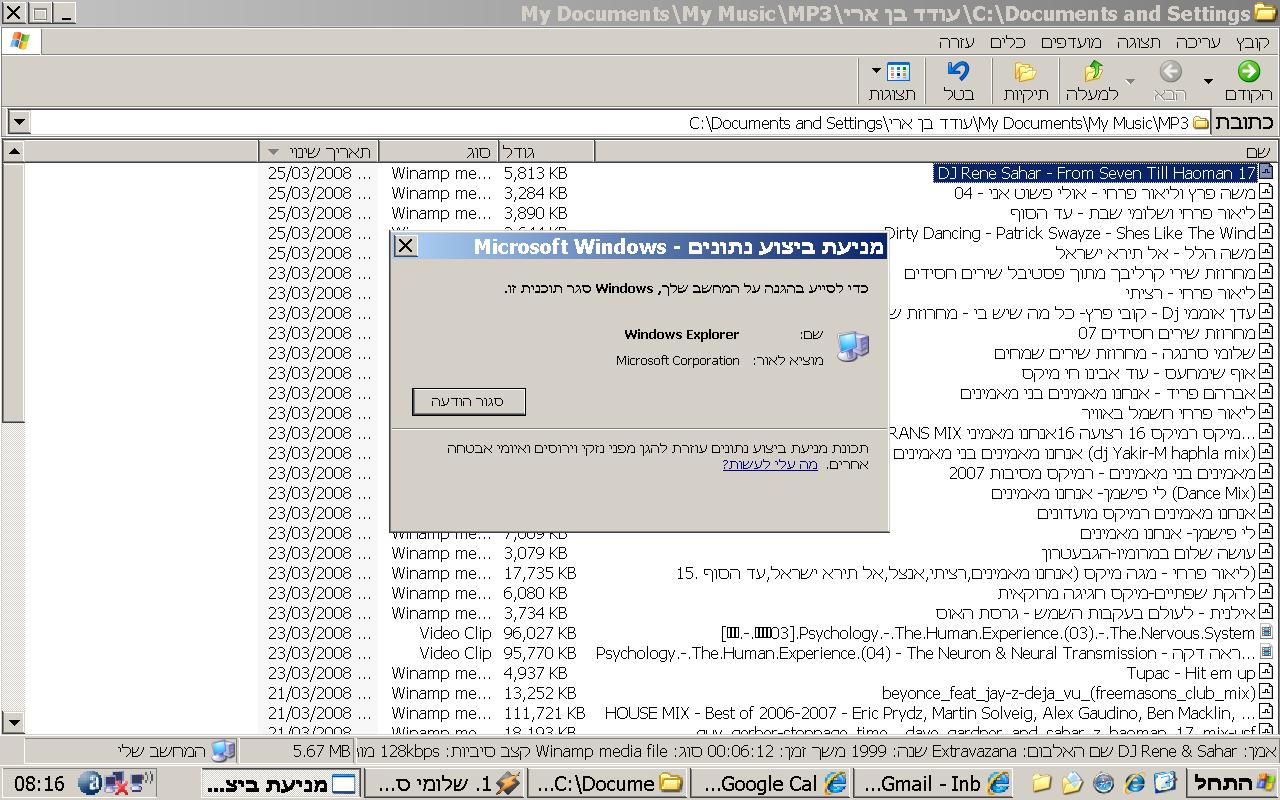
Task: Select file 'משה פרץ וליאור פרחי - אולי פשוט אני - 04'
Action: 1105,193
